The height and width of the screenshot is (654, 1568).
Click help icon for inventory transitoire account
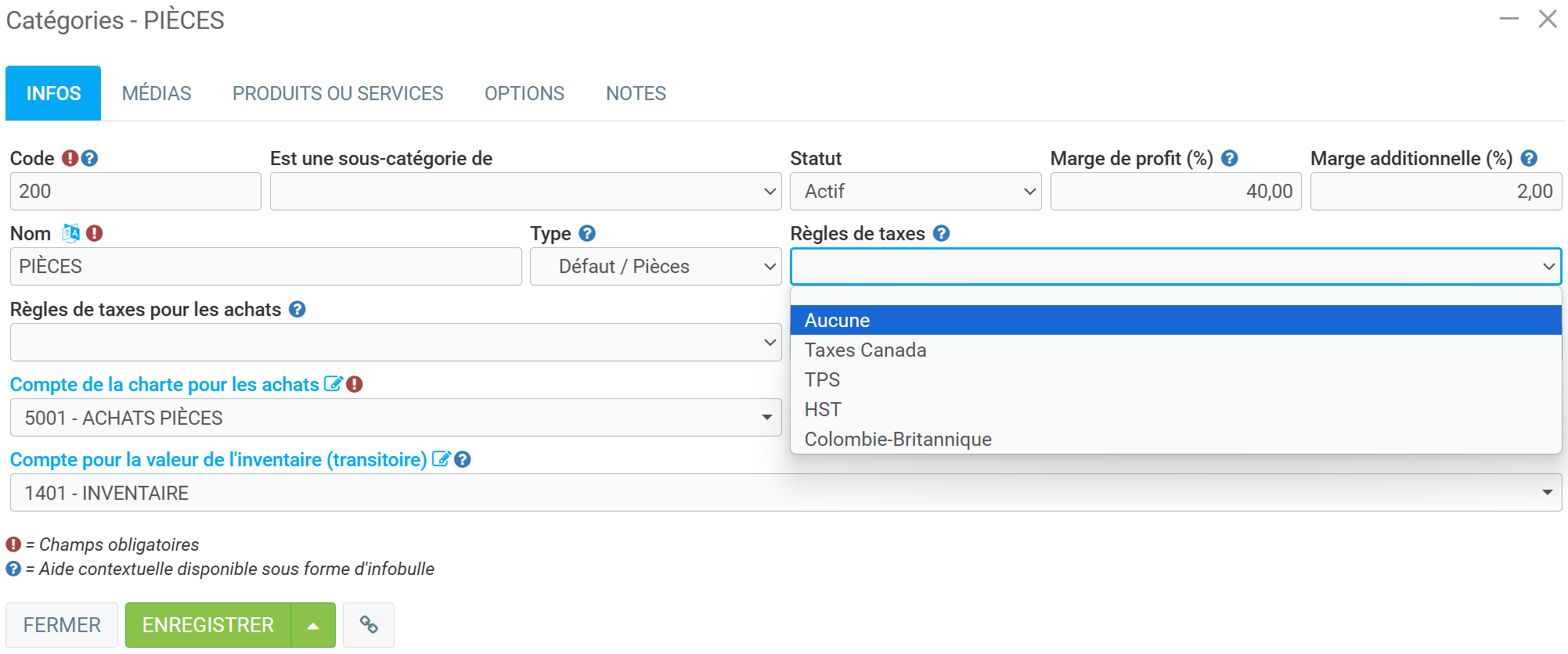[463, 459]
